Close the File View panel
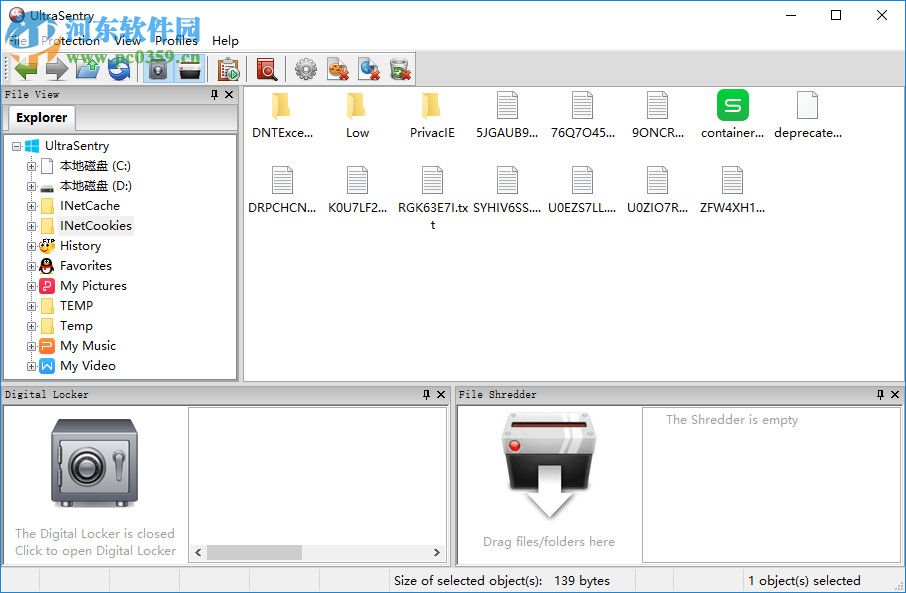Viewport: 906px width, 593px height. (x=229, y=94)
